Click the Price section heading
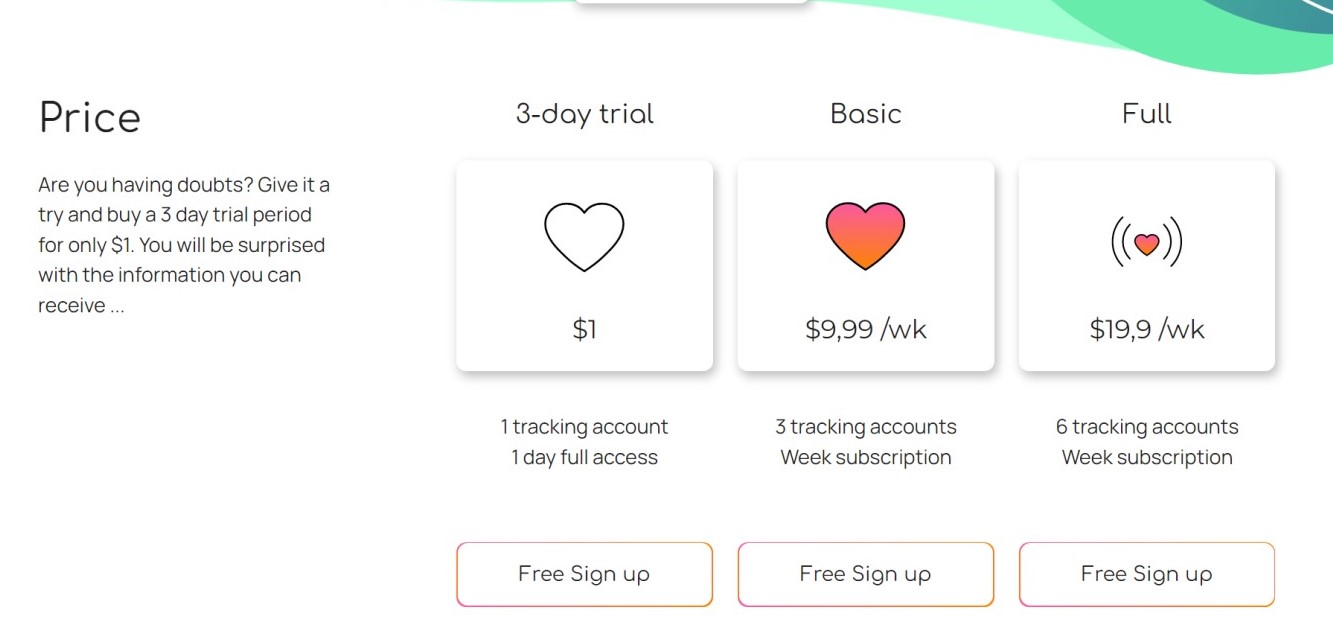1333x626 pixels. pyautogui.click(x=90, y=118)
